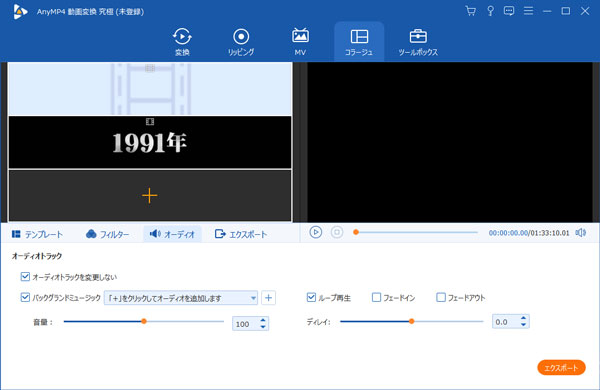Open the ツールボックス toolbox tab
Viewport: 600px width, 390px height.
point(418,42)
